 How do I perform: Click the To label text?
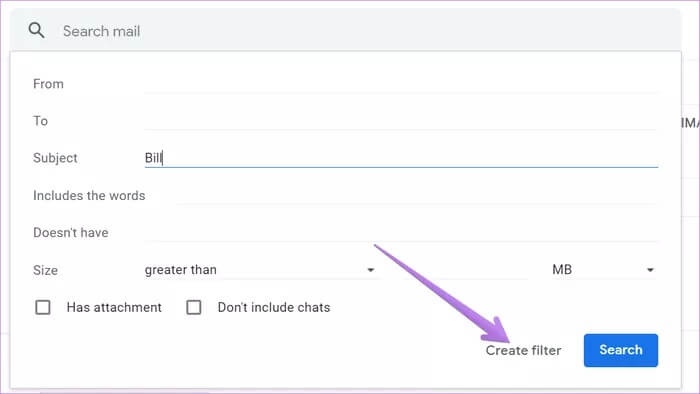40,121
